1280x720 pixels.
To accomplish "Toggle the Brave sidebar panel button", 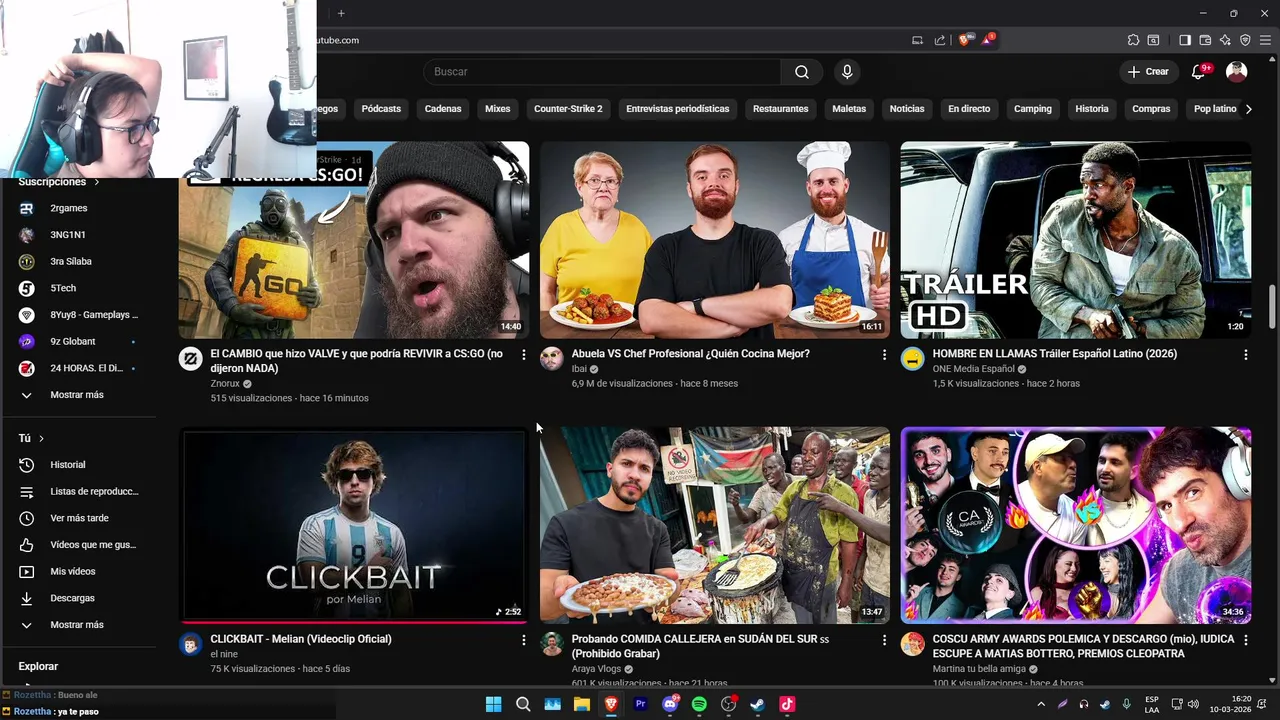I will [x=1185, y=40].
